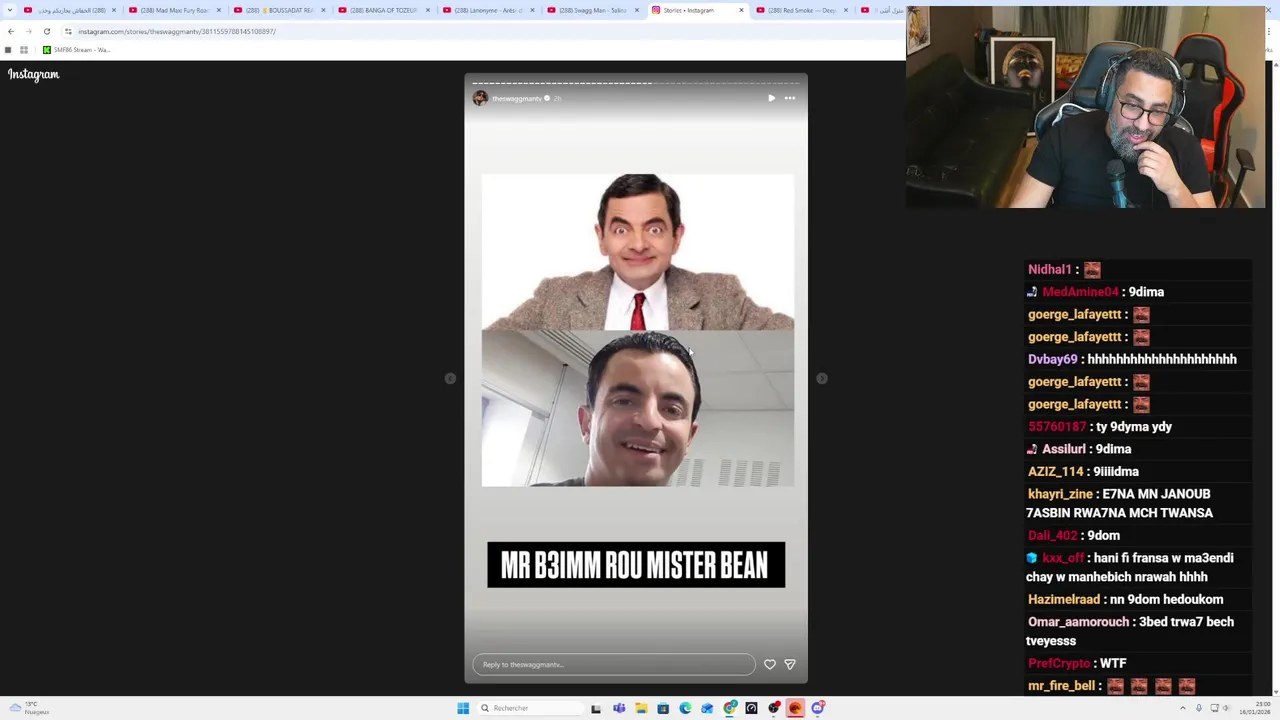
Task: Like the story with the heart icon
Action: point(770,664)
